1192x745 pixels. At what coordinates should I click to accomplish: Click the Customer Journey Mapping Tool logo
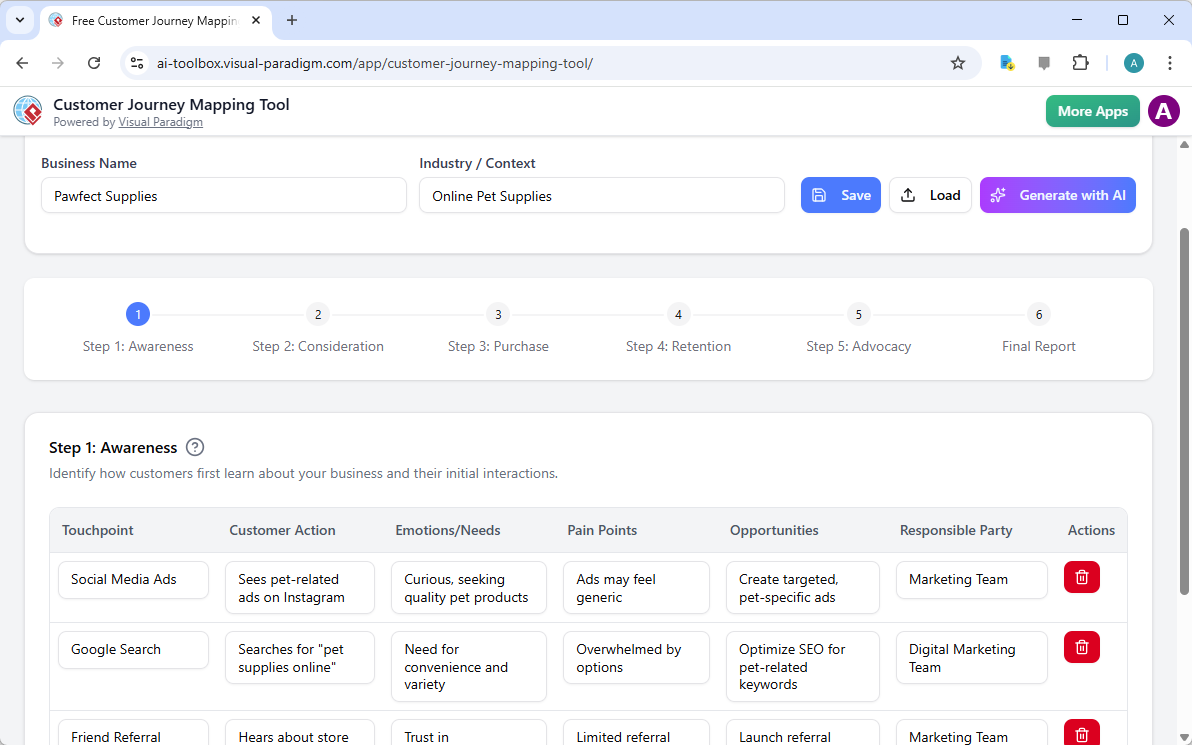point(27,110)
